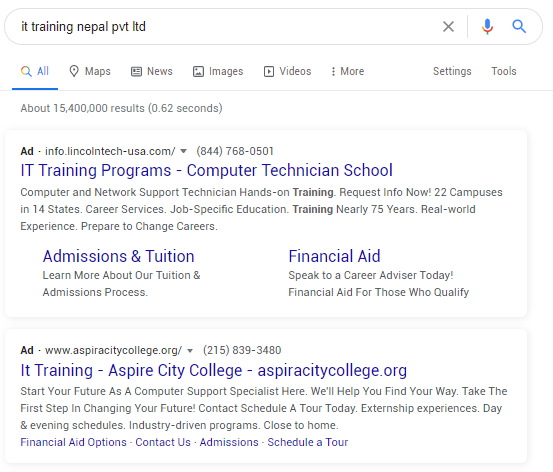
Task: Open the Tools menu
Action: (x=504, y=71)
